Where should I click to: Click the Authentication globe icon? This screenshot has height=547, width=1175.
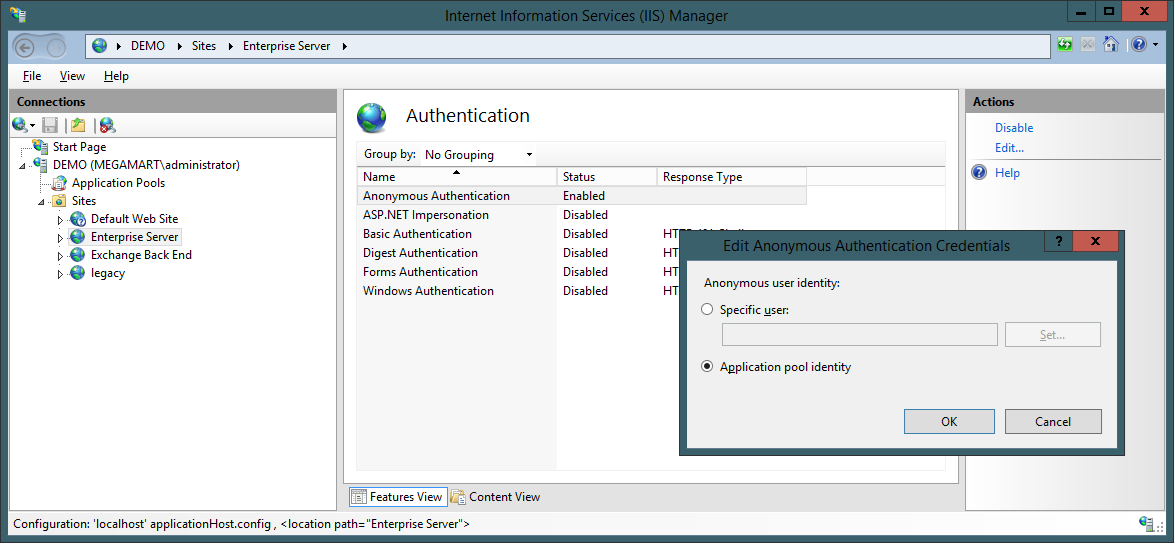(x=372, y=118)
